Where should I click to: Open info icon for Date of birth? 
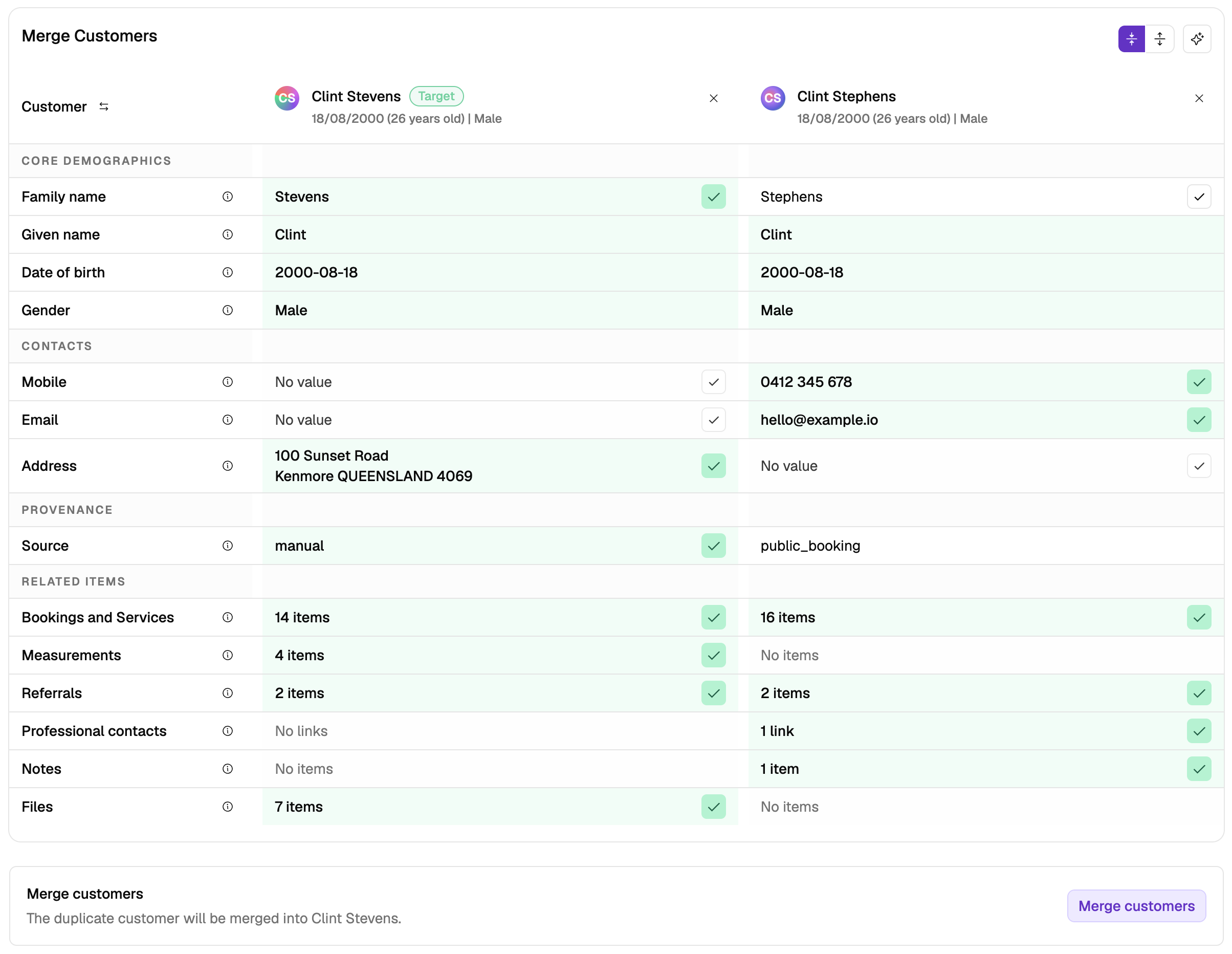tap(227, 272)
